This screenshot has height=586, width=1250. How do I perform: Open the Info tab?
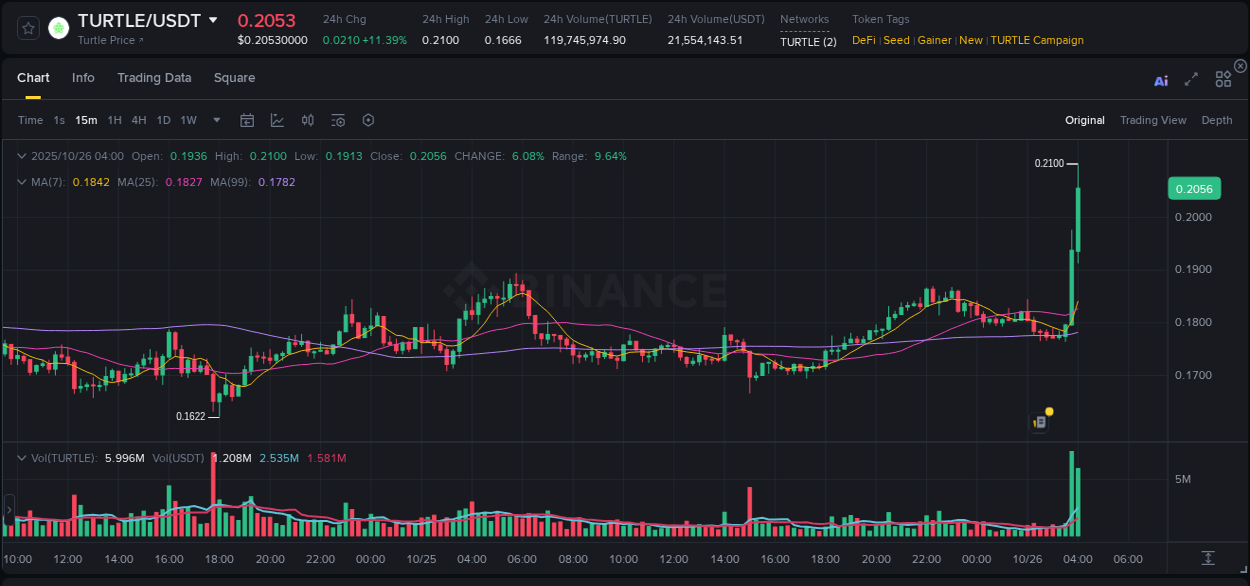[83, 78]
